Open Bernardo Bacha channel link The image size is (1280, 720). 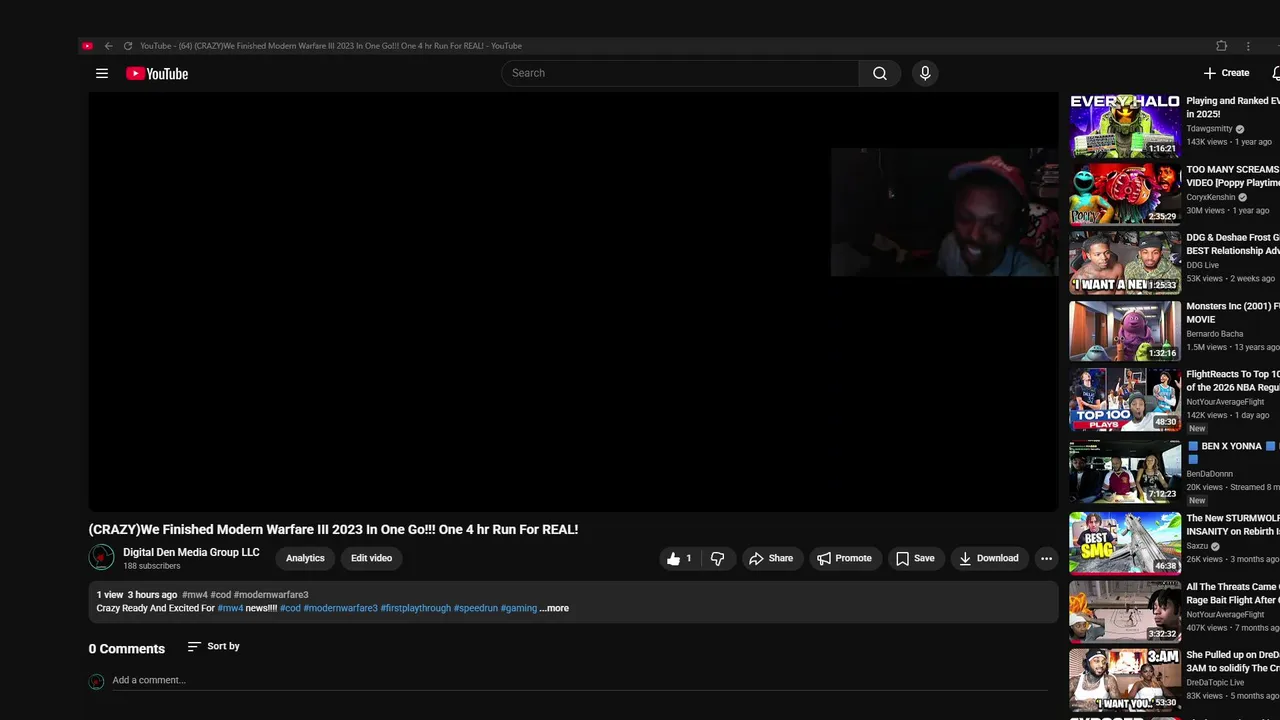1215,334
